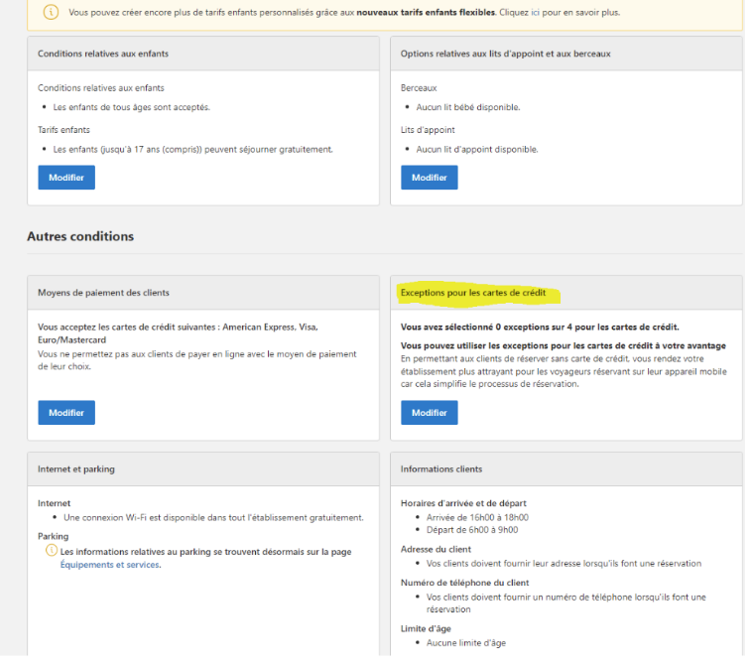Viewport: 745px width, 667px height.
Task: Edit Moyens de paiement des clients with Modifier
Action: point(66,413)
